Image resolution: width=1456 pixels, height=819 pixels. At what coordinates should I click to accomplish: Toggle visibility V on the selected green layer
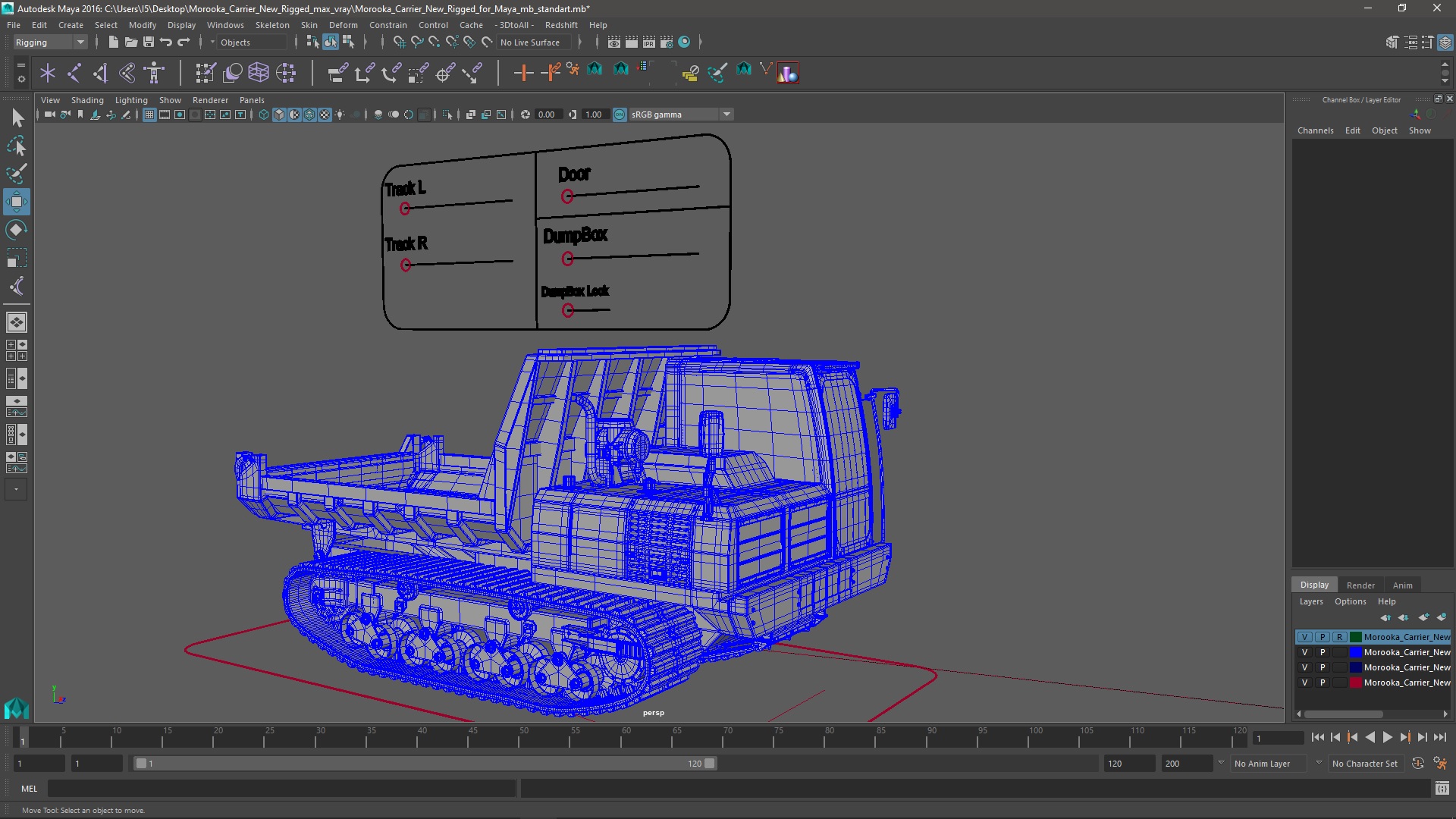[x=1304, y=637]
